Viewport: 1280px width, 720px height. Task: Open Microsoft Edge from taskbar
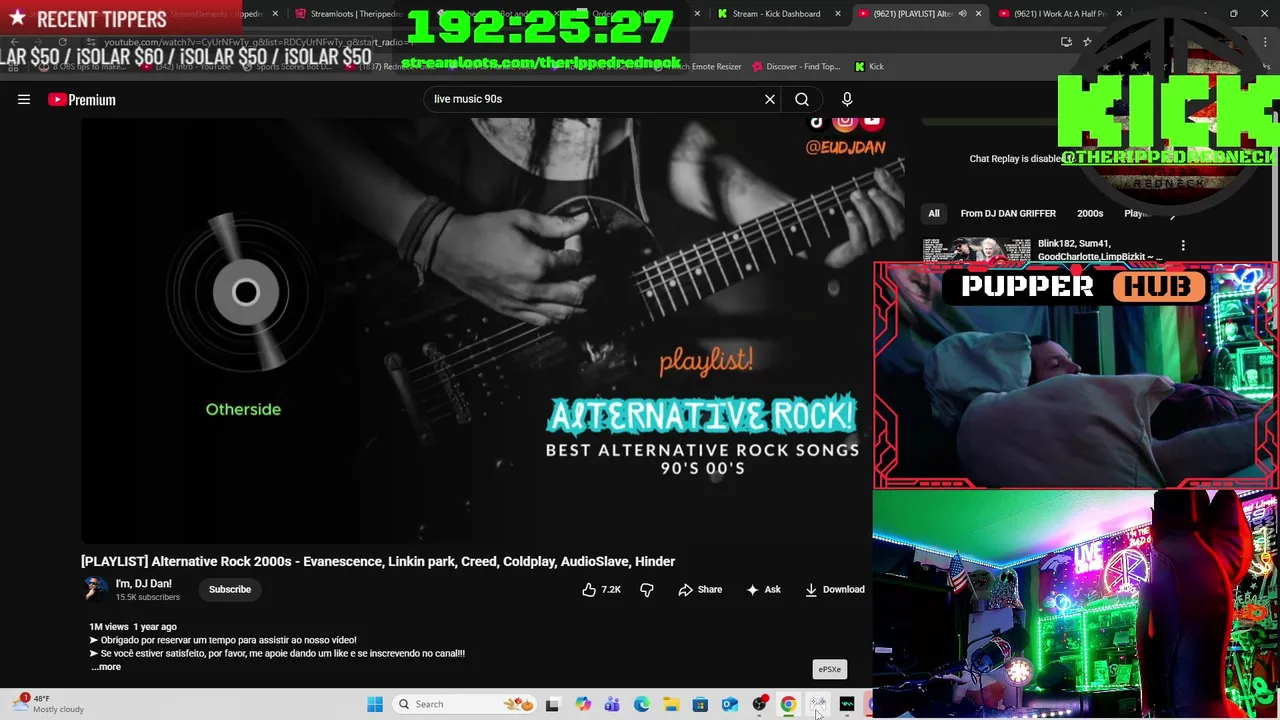[642, 704]
